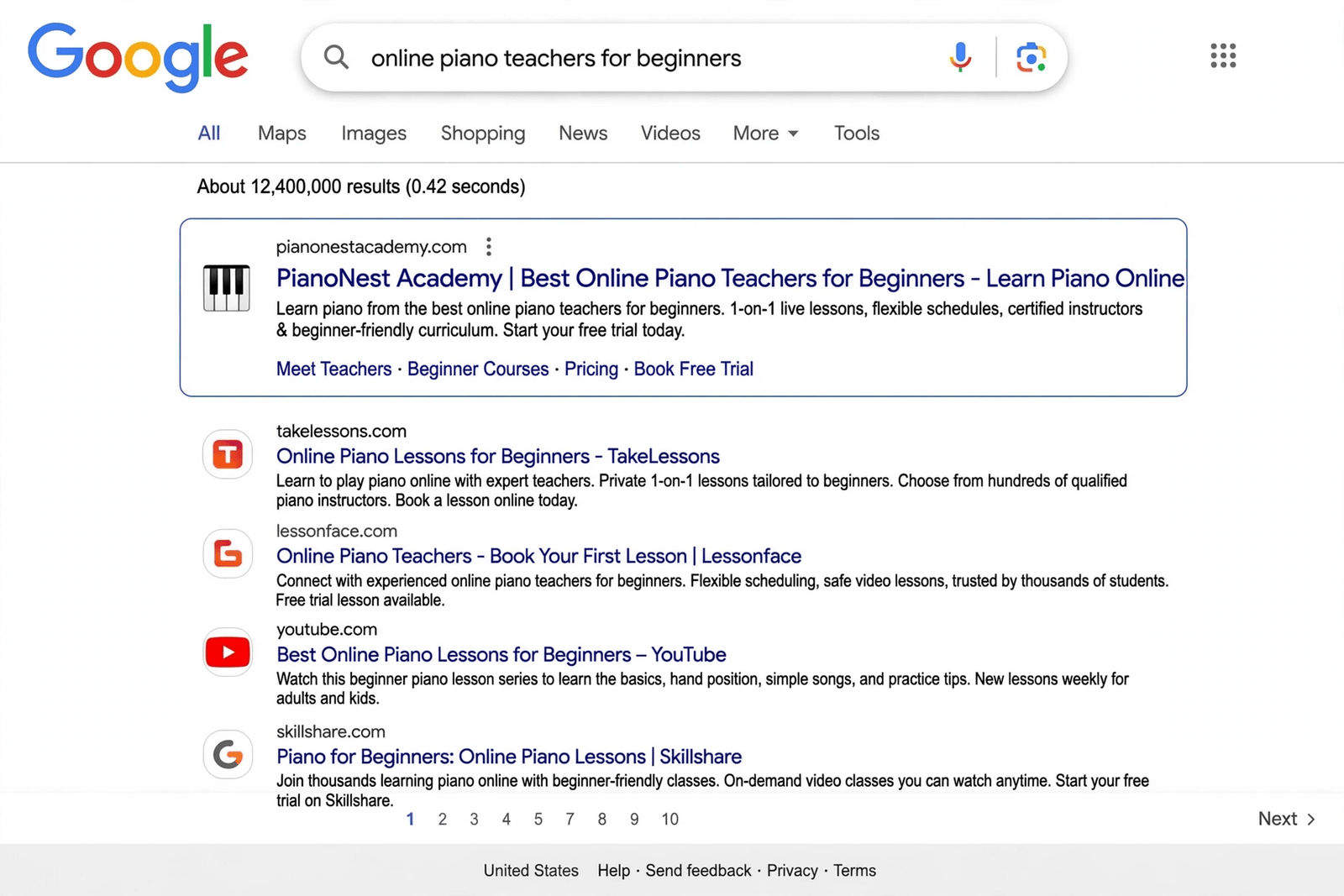Go to results page 9
The height and width of the screenshot is (896, 1344).
pyautogui.click(x=633, y=819)
